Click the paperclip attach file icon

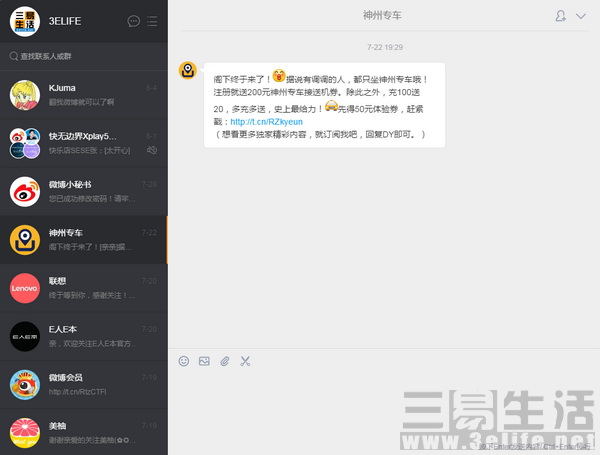[x=225, y=361]
